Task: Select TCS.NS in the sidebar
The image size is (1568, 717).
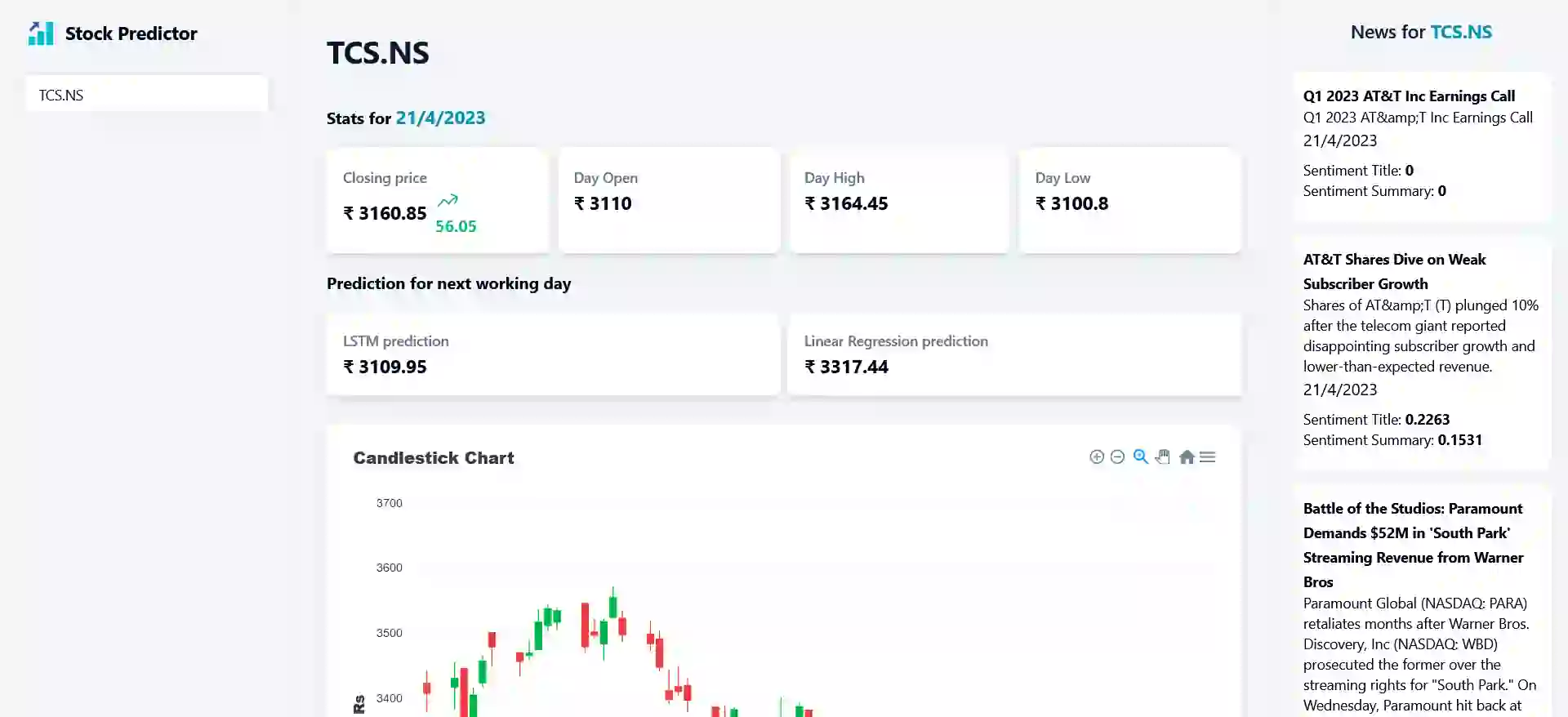Action: tap(147, 95)
